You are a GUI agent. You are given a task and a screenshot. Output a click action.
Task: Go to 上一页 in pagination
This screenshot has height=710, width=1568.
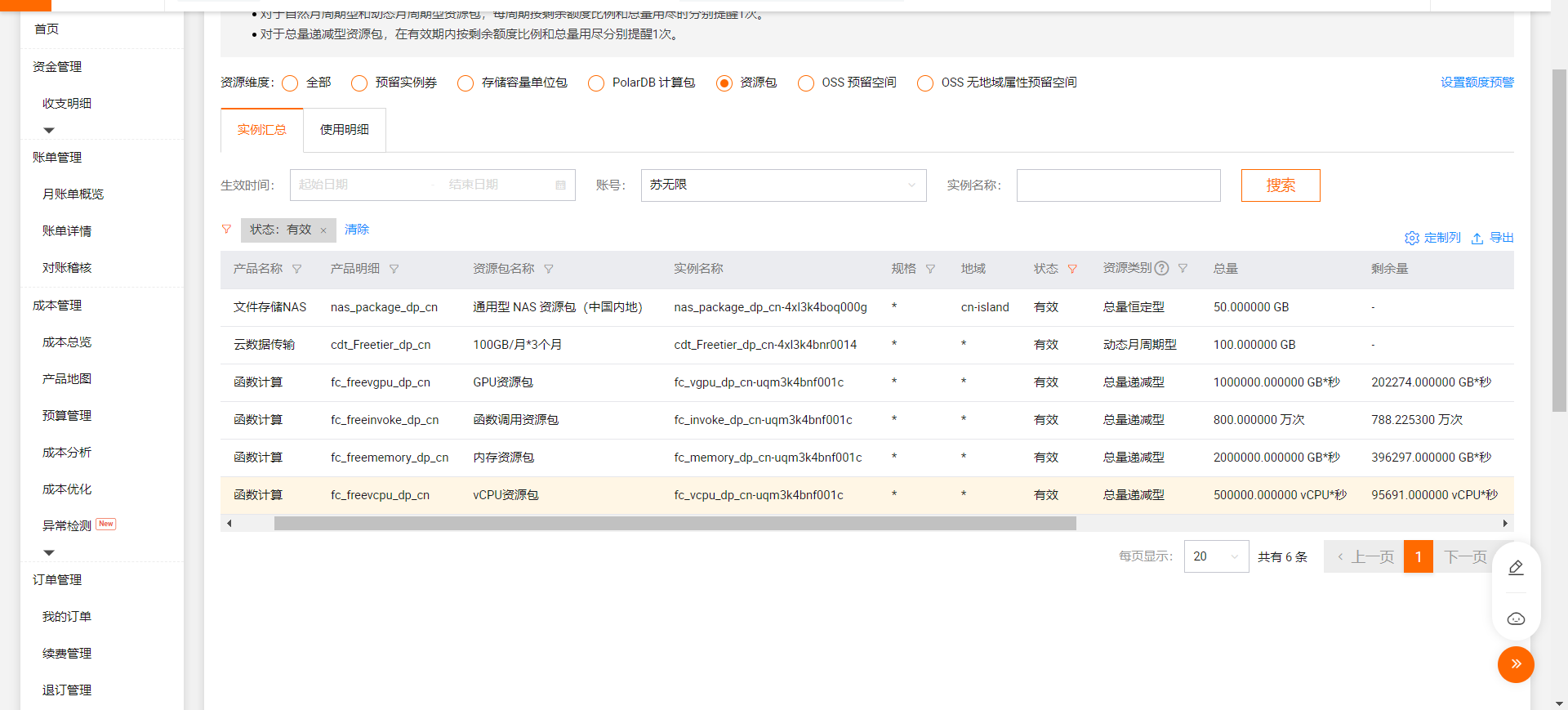(x=1364, y=556)
